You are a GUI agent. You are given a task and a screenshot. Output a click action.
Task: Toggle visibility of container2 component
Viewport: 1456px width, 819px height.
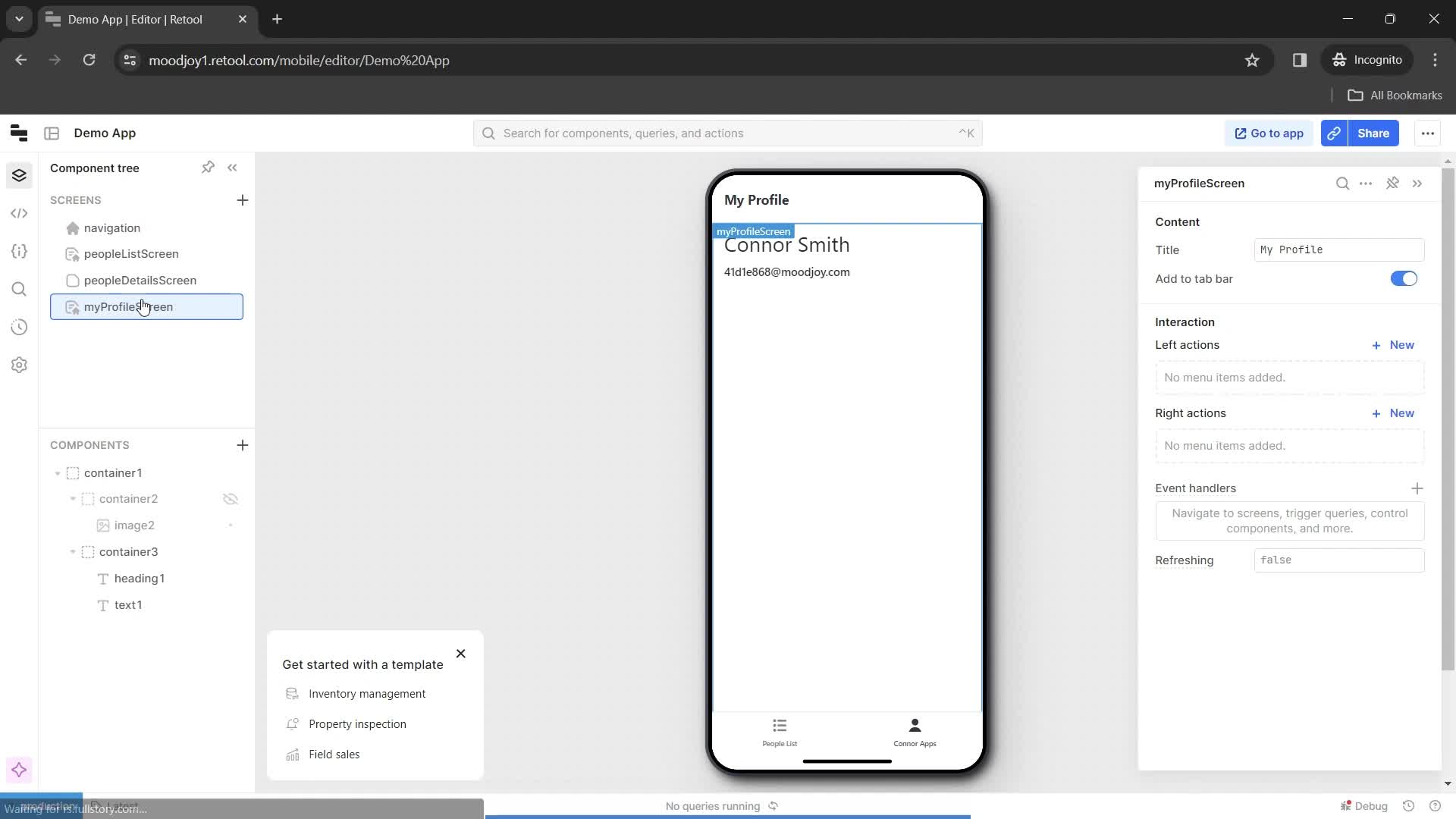pyautogui.click(x=230, y=499)
